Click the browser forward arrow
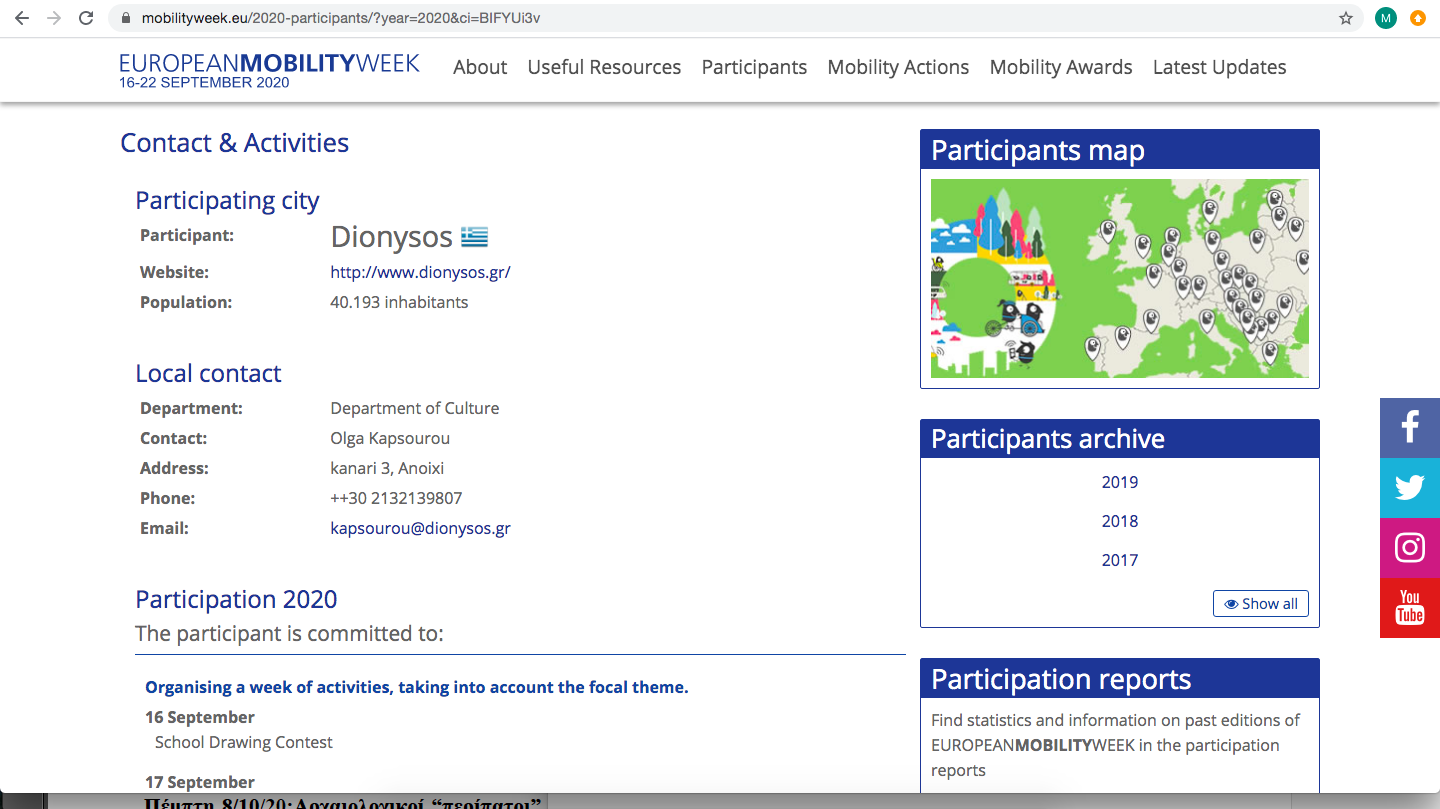This screenshot has width=1440, height=809. [54, 18]
